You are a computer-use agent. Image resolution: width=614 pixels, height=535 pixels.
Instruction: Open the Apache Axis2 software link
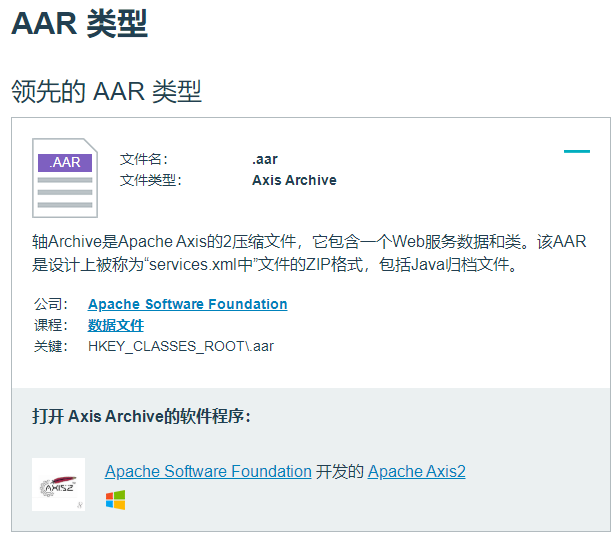[x=417, y=471]
